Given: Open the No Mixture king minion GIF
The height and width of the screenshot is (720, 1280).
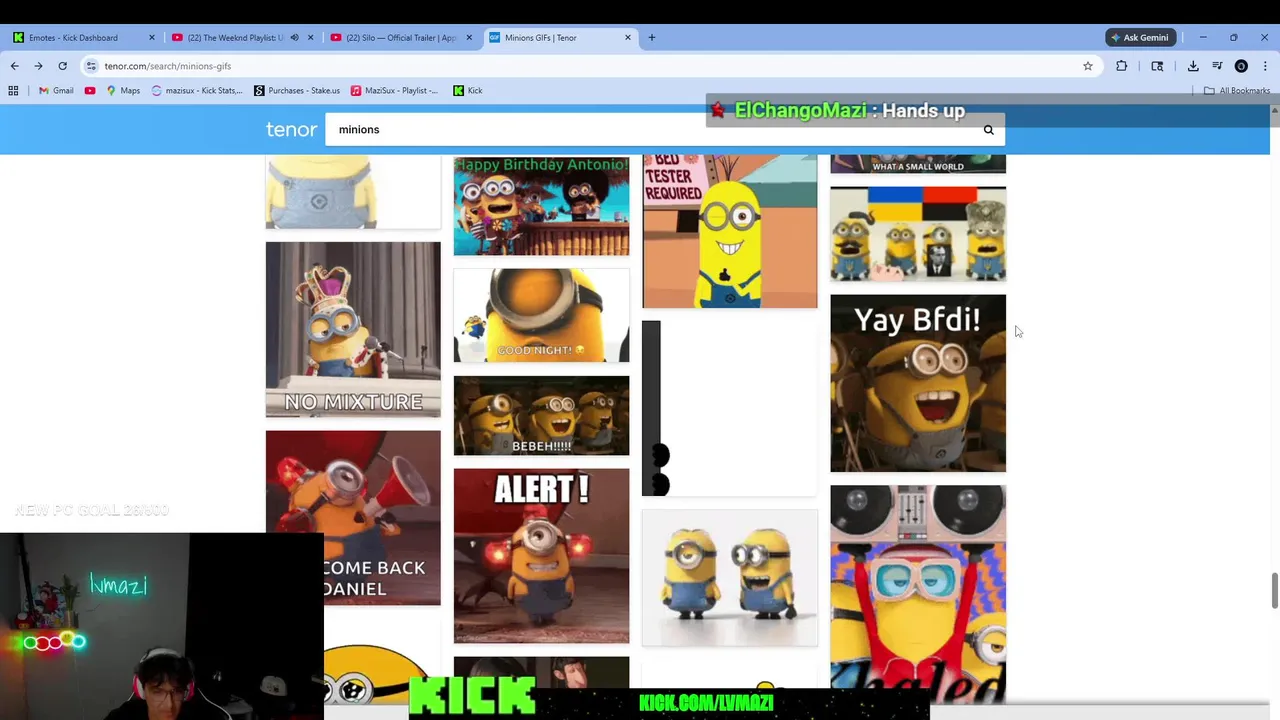Looking at the screenshot, I should coord(353,329).
